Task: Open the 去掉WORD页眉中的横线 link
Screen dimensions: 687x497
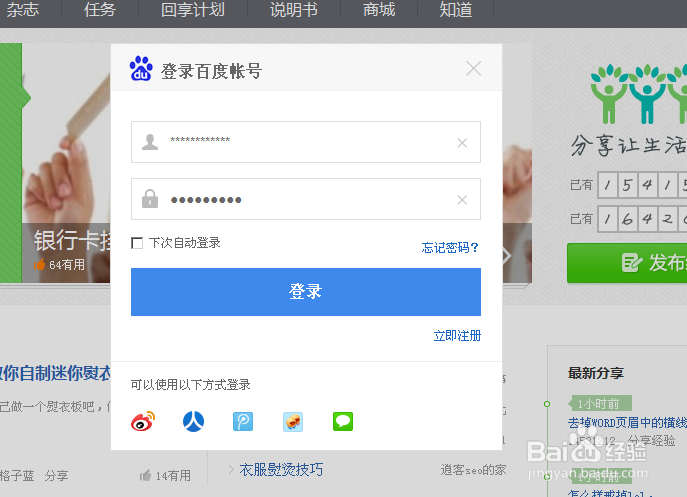Action: [x=627, y=422]
